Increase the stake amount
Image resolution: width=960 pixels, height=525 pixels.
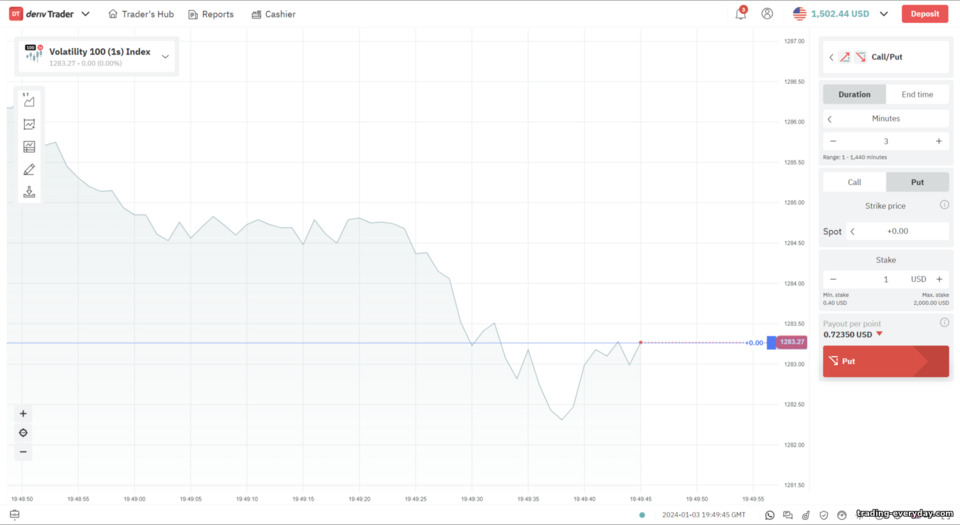tap(939, 279)
